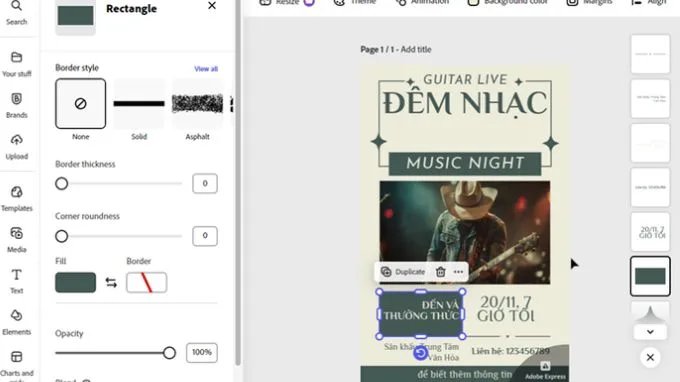
Task: Select the Asphalt border style
Action: 197,104
